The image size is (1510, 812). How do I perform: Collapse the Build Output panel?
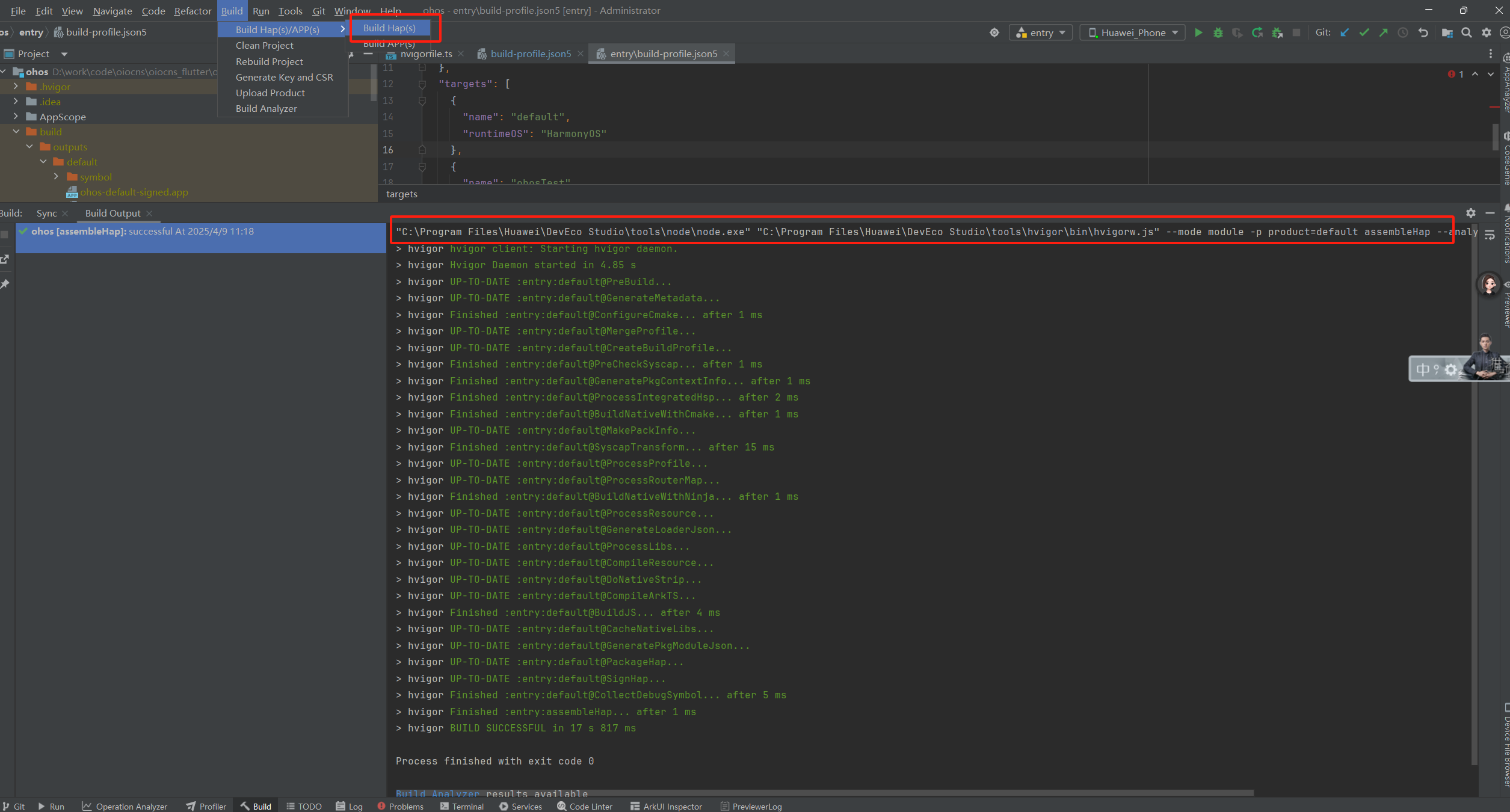[1491, 213]
